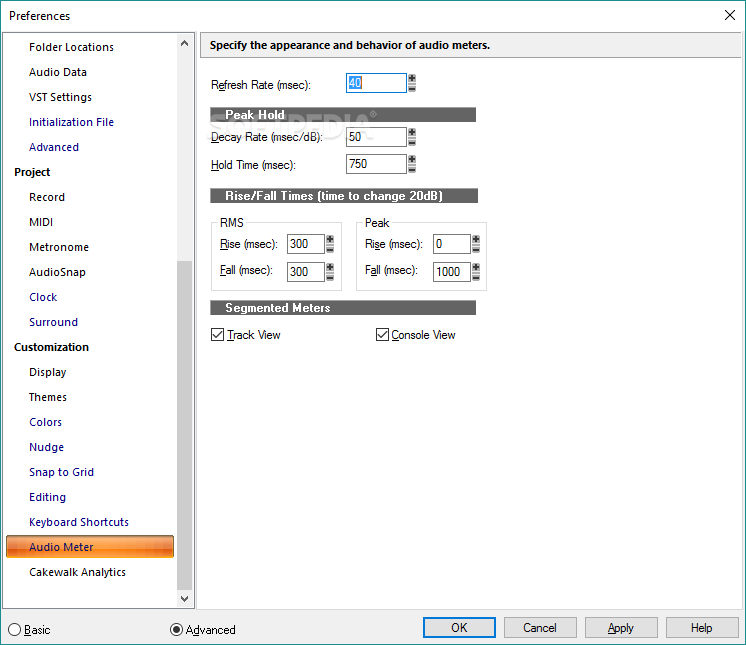This screenshot has height=645, width=746.
Task: Click the Refresh Rate input field
Action: tap(376, 83)
